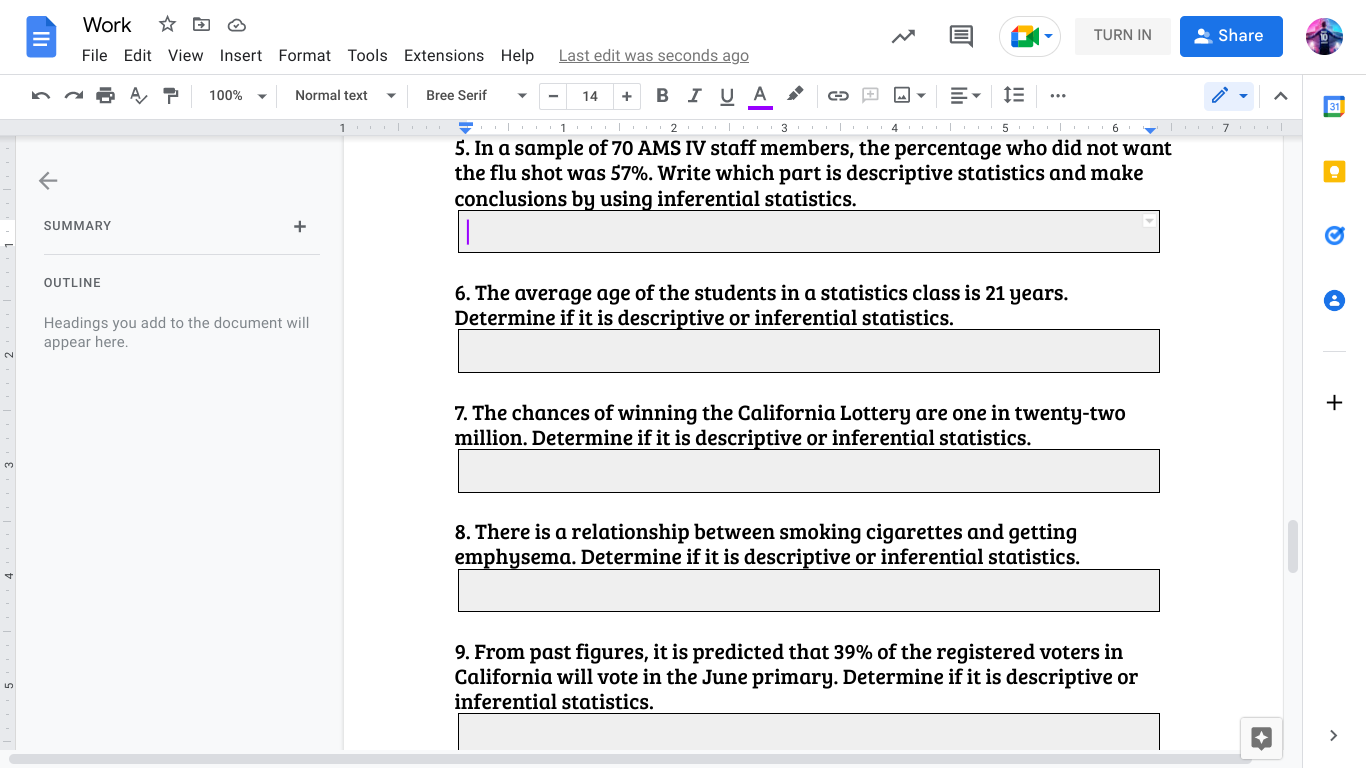The height and width of the screenshot is (768, 1366).
Task: Redo the last action
Action: pyautogui.click(x=73, y=96)
